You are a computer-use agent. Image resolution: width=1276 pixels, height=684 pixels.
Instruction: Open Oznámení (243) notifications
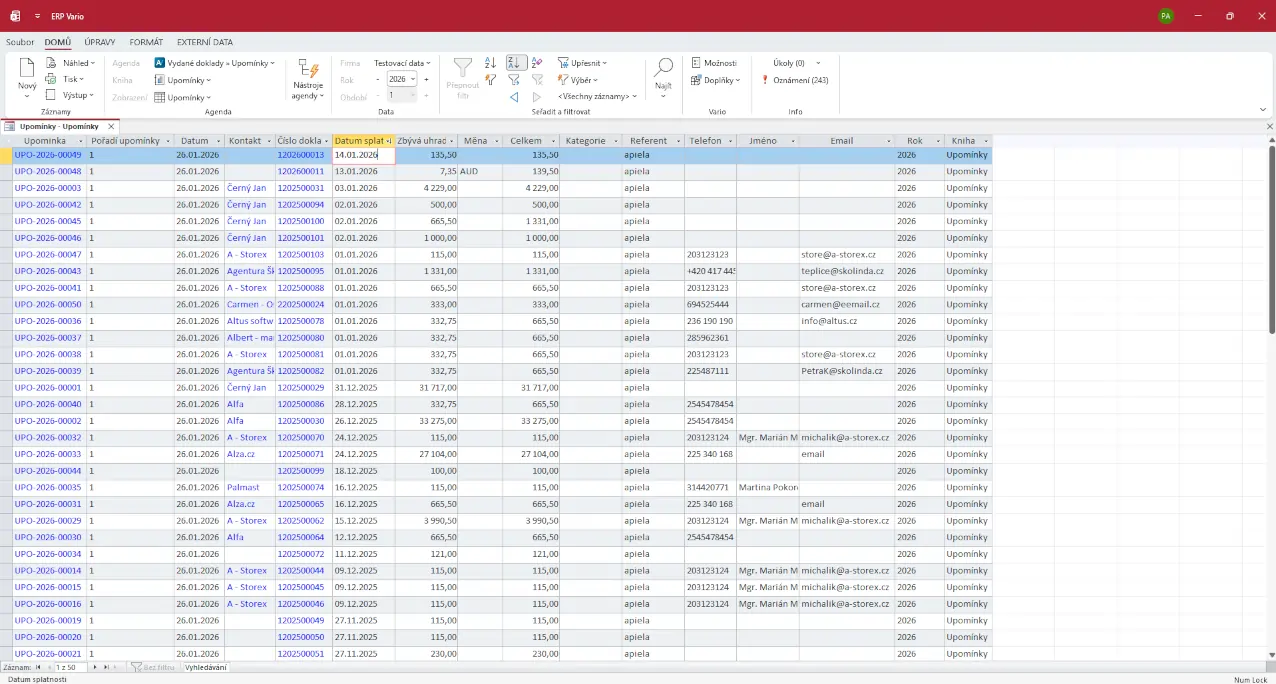click(x=800, y=80)
